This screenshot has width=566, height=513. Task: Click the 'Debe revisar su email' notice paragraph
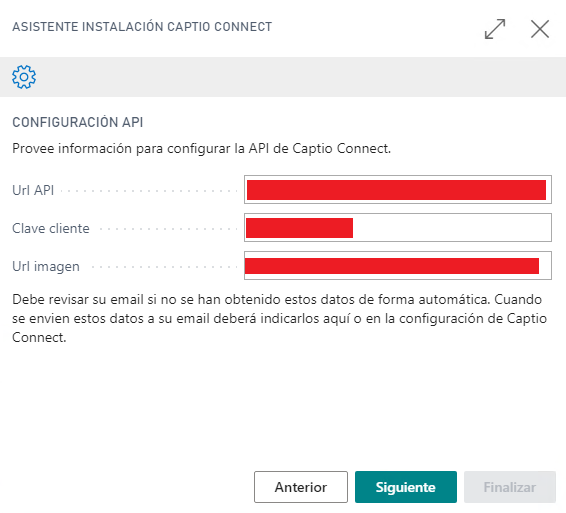pos(279,318)
